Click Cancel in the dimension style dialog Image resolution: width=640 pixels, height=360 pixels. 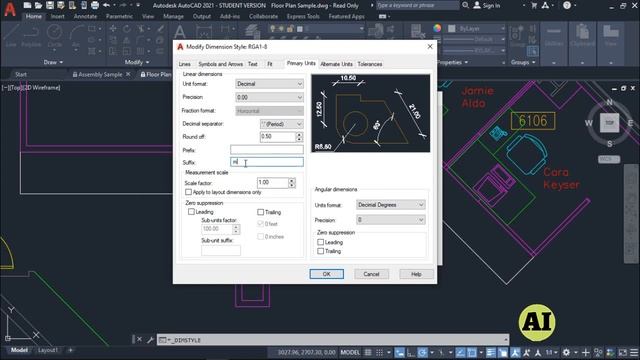coord(371,274)
